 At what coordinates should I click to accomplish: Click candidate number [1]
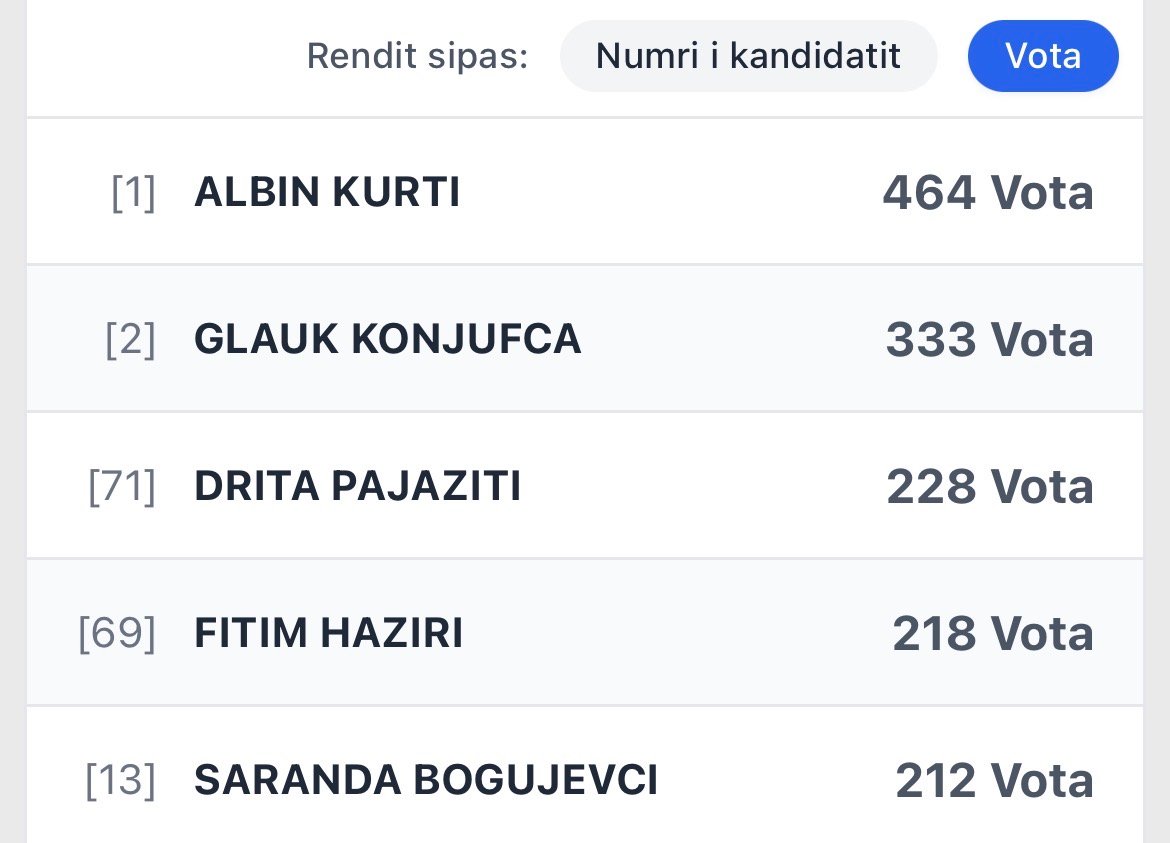(x=133, y=193)
